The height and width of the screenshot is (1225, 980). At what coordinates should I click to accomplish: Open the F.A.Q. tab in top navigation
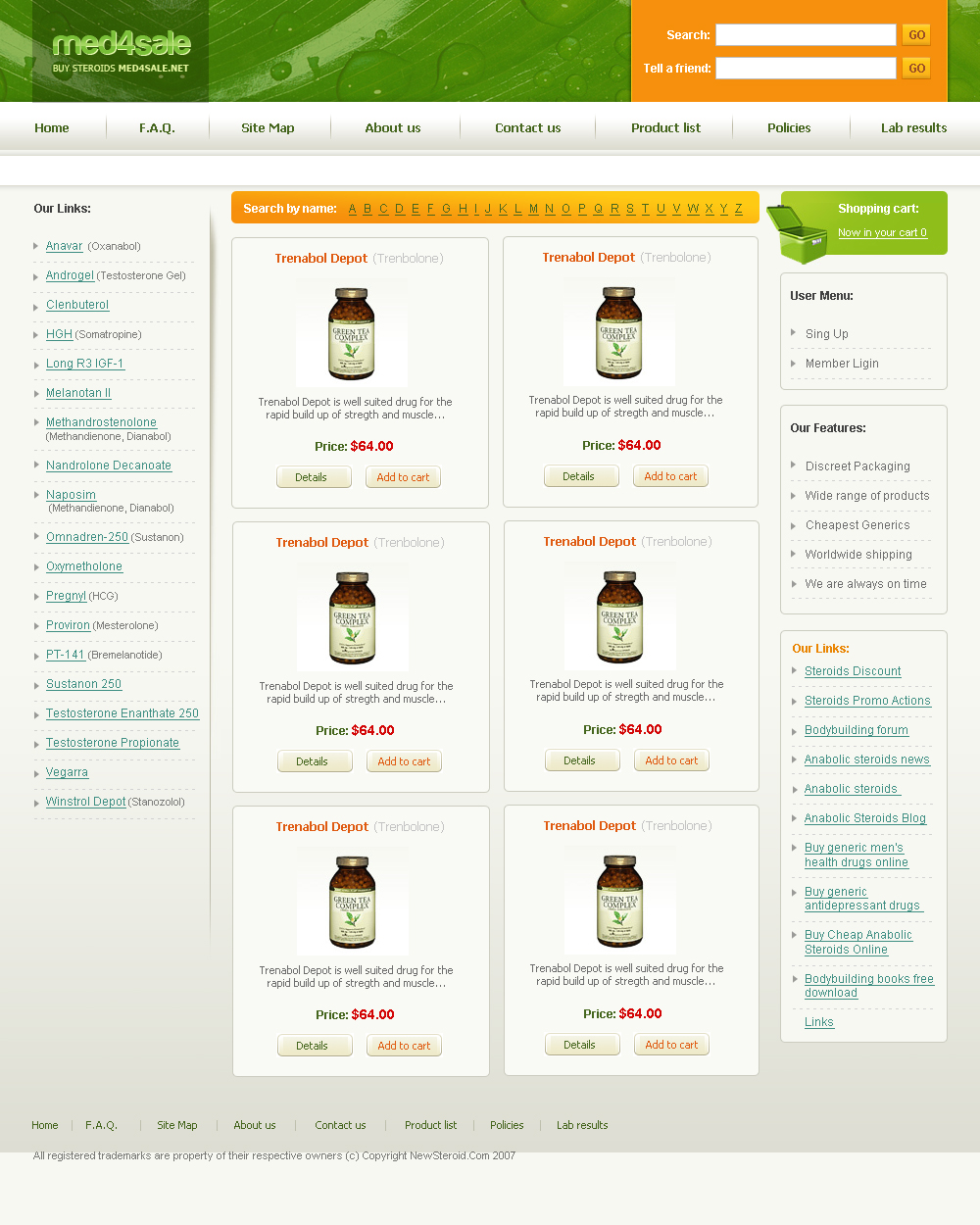click(x=157, y=128)
